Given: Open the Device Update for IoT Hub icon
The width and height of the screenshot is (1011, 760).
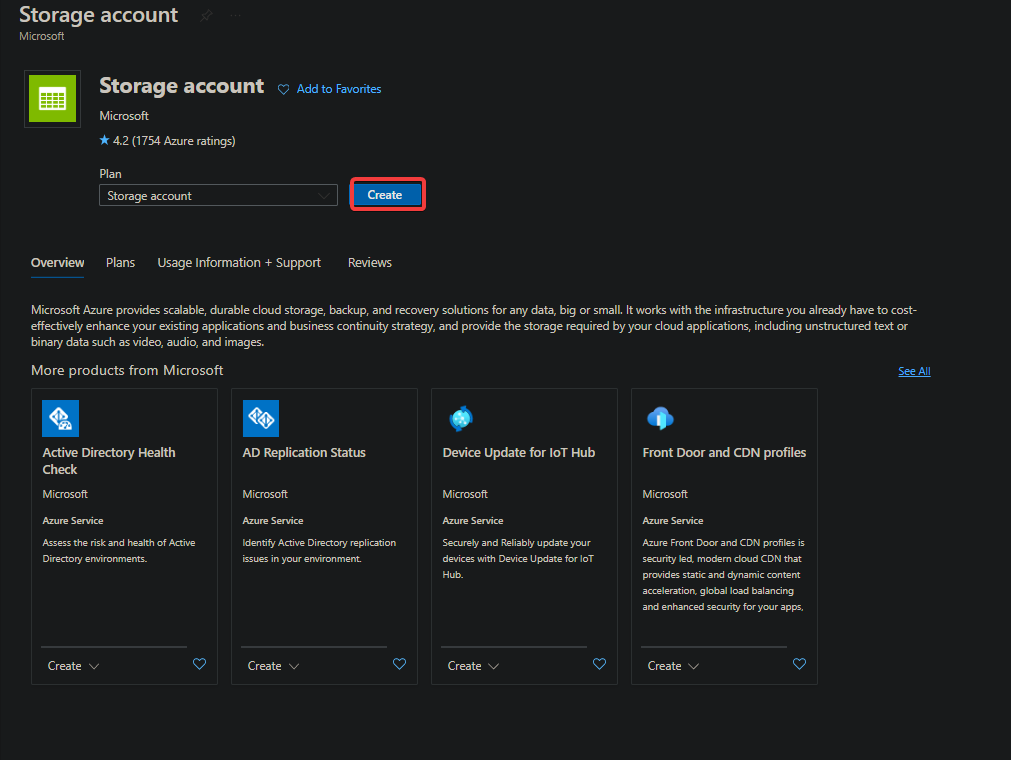Looking at the screenshot, I should pyautogui.click(x=460, y=418).
